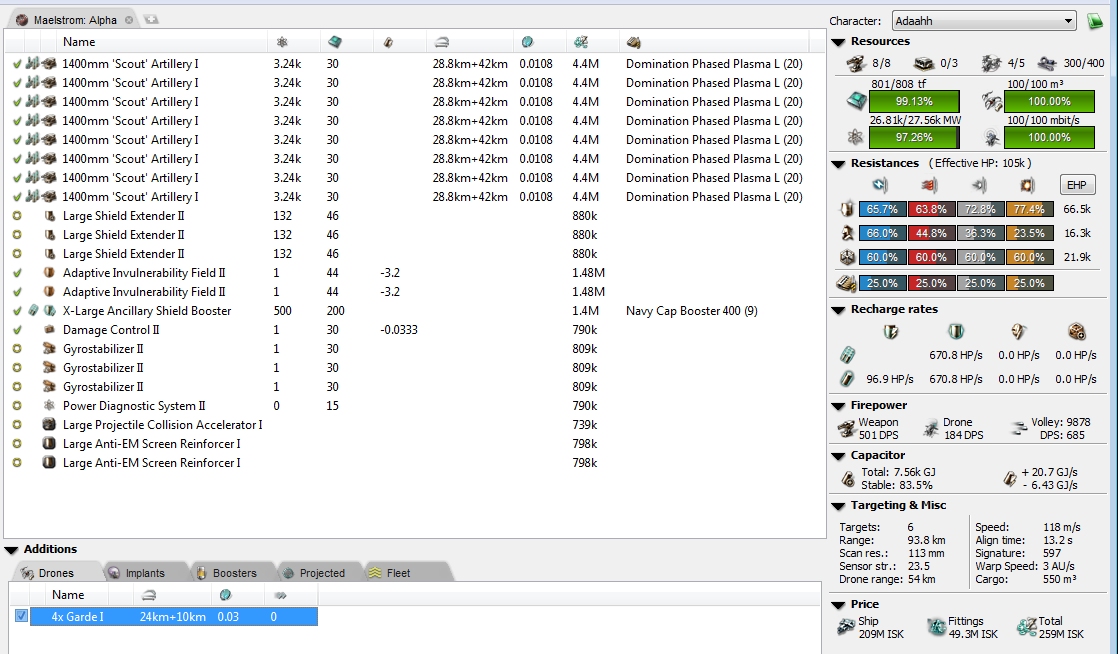Click the new tab button beside Maelstrom tab
The height and width of the screenshot is (654, 1118).
151,19
